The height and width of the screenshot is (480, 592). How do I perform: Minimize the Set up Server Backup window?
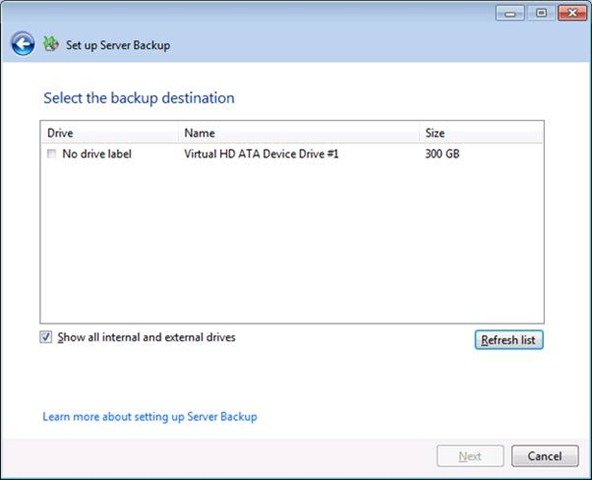point(510,13)
